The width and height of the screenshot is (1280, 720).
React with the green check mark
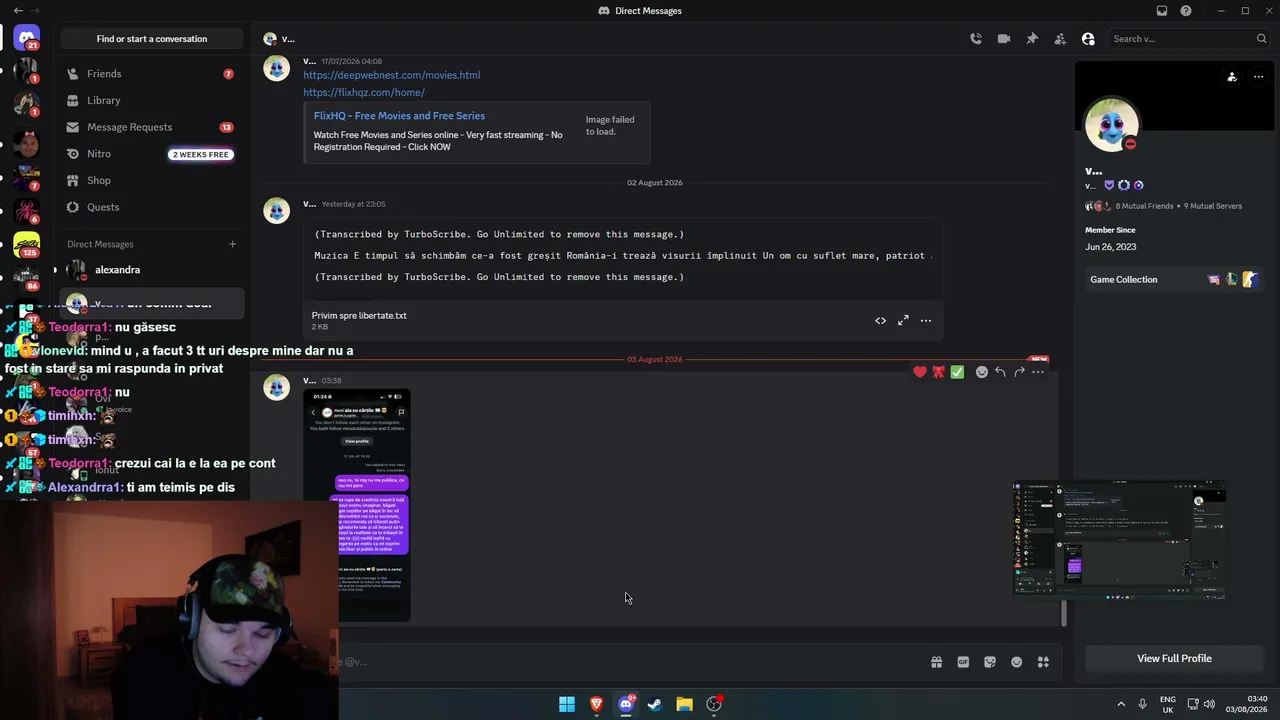tap(957, 372)
